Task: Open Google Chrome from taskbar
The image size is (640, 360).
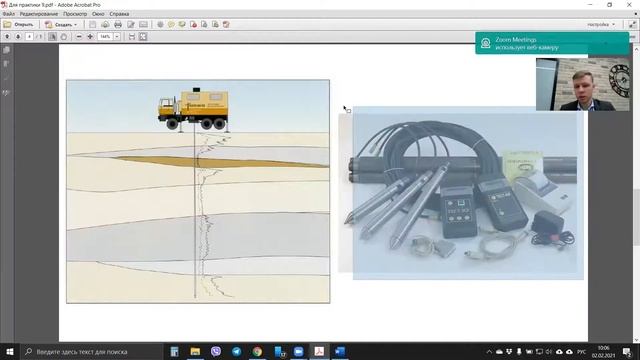Action: click(x=257, y=351)
